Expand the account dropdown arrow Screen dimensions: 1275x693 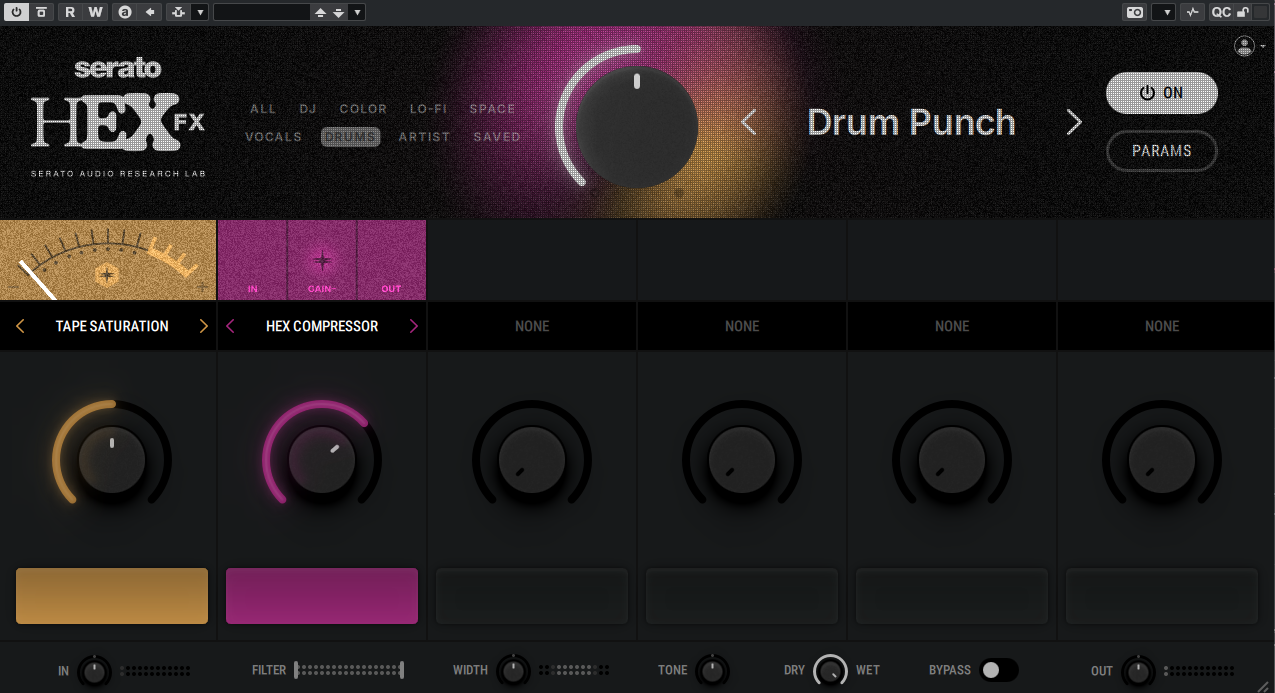pos(1263,47)
